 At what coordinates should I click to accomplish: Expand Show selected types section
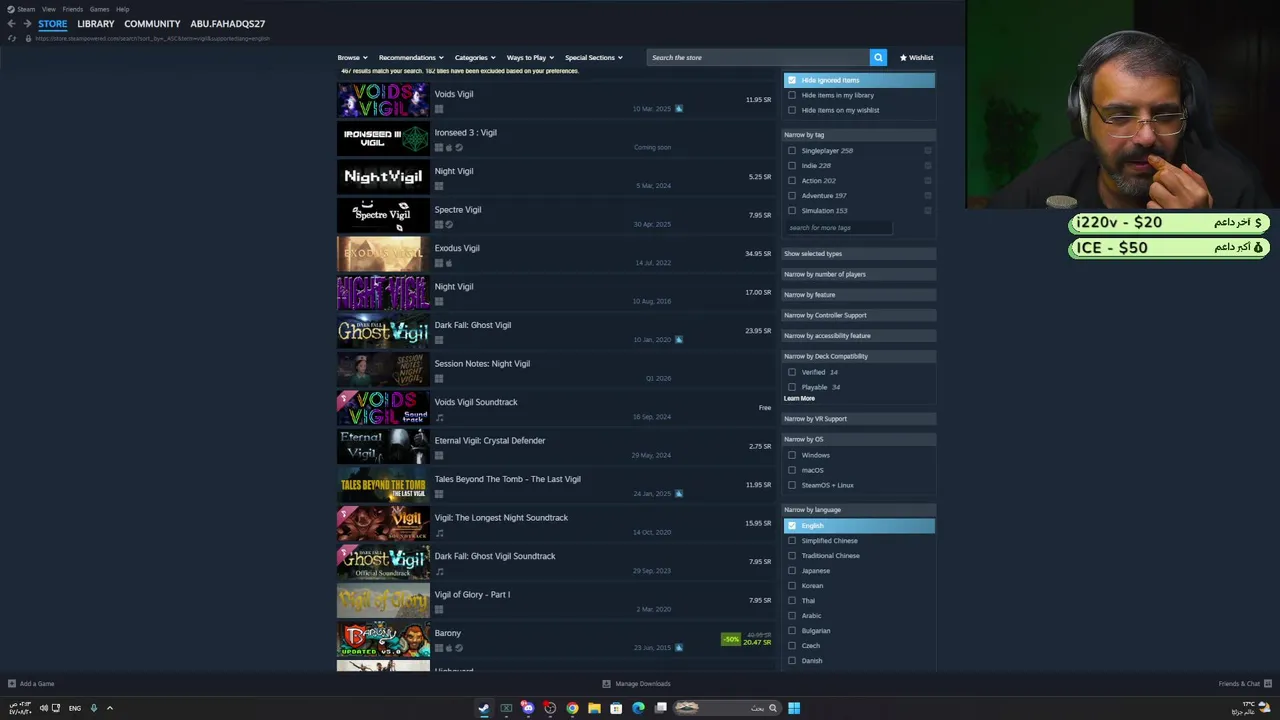[859, 254]
